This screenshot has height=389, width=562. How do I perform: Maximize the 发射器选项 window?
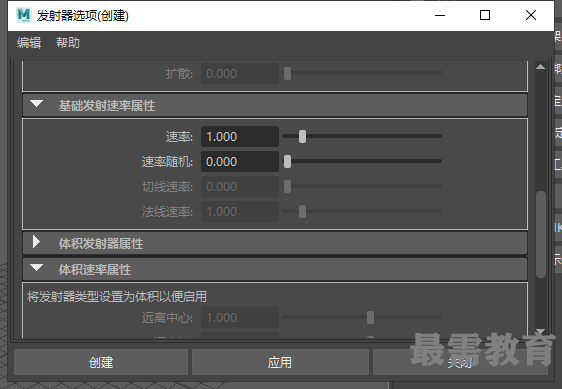pos(485,15)
